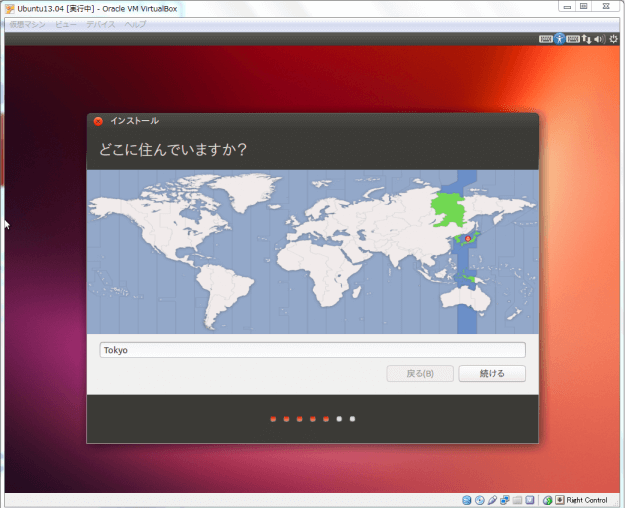Image resolution: width=625 pixels, height=508 pixels.
Task: Close the インストール installer dialog
Action: [x=98, y=121]
